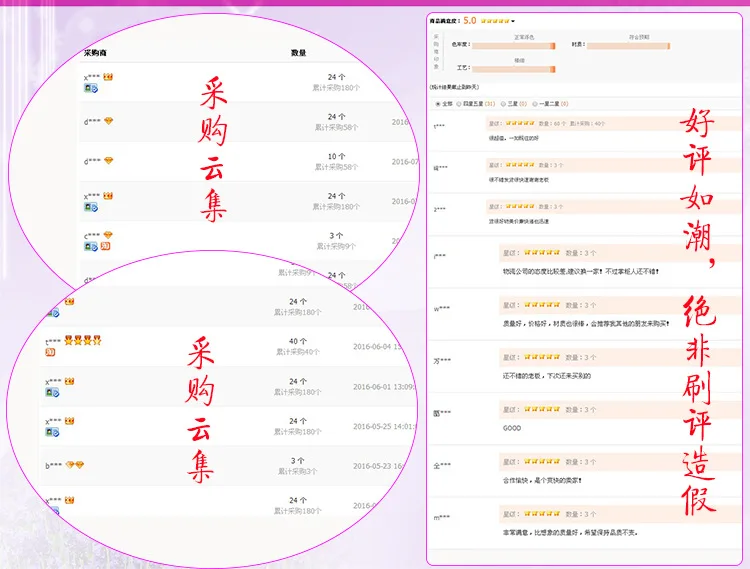The width and height of the screenshot is (750, 569).
Task: Click crown badge of x*** in 2016-06-01 row
Action: (69, 381)
